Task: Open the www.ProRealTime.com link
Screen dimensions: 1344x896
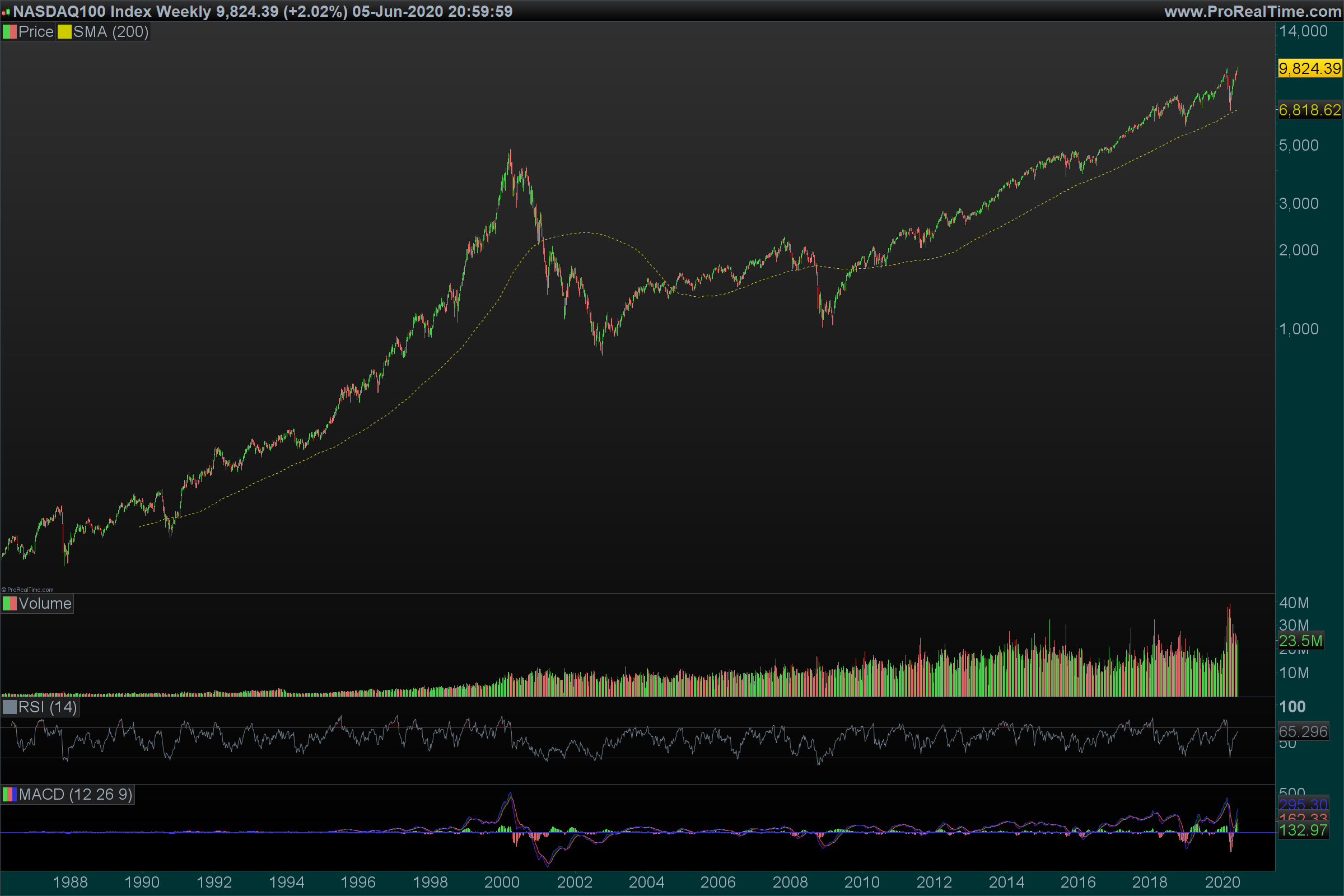Action: (1253, 11)
